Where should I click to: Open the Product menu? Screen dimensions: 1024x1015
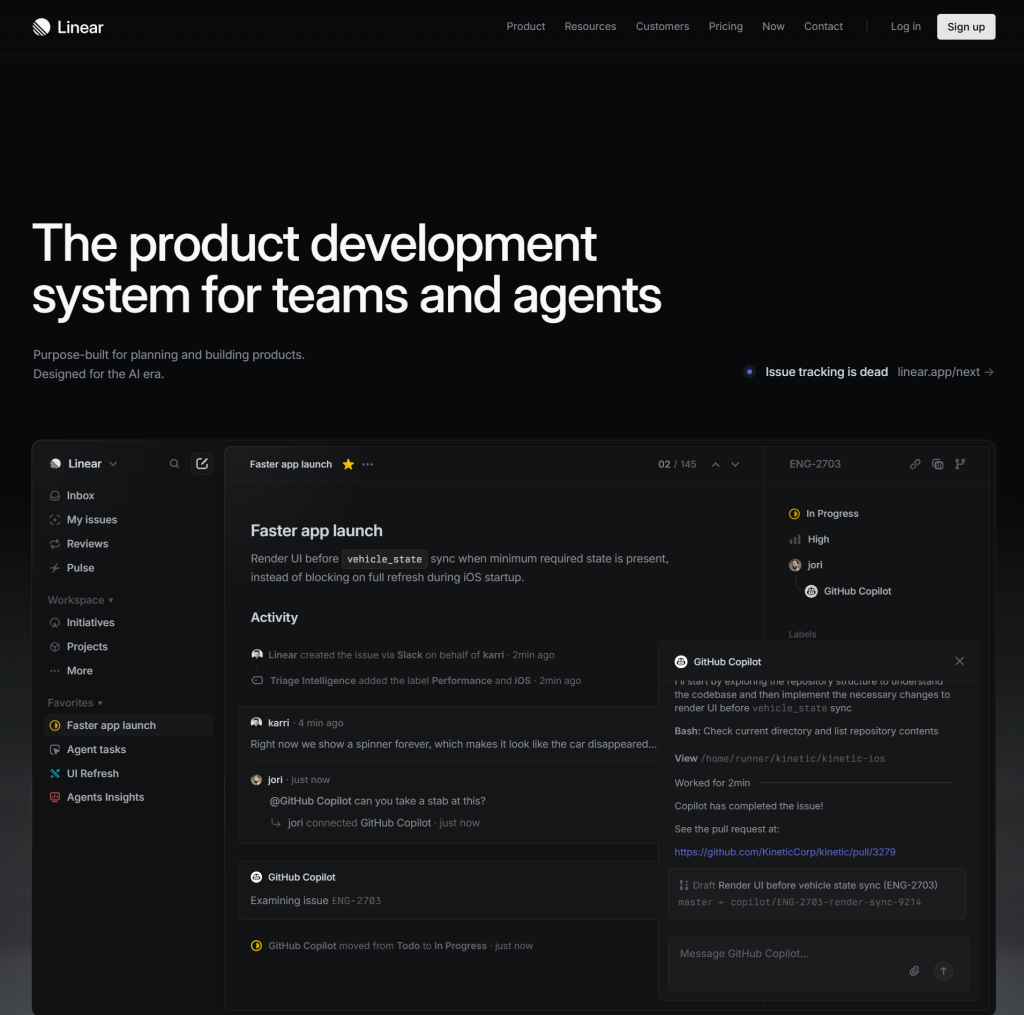tap(525, 27)
